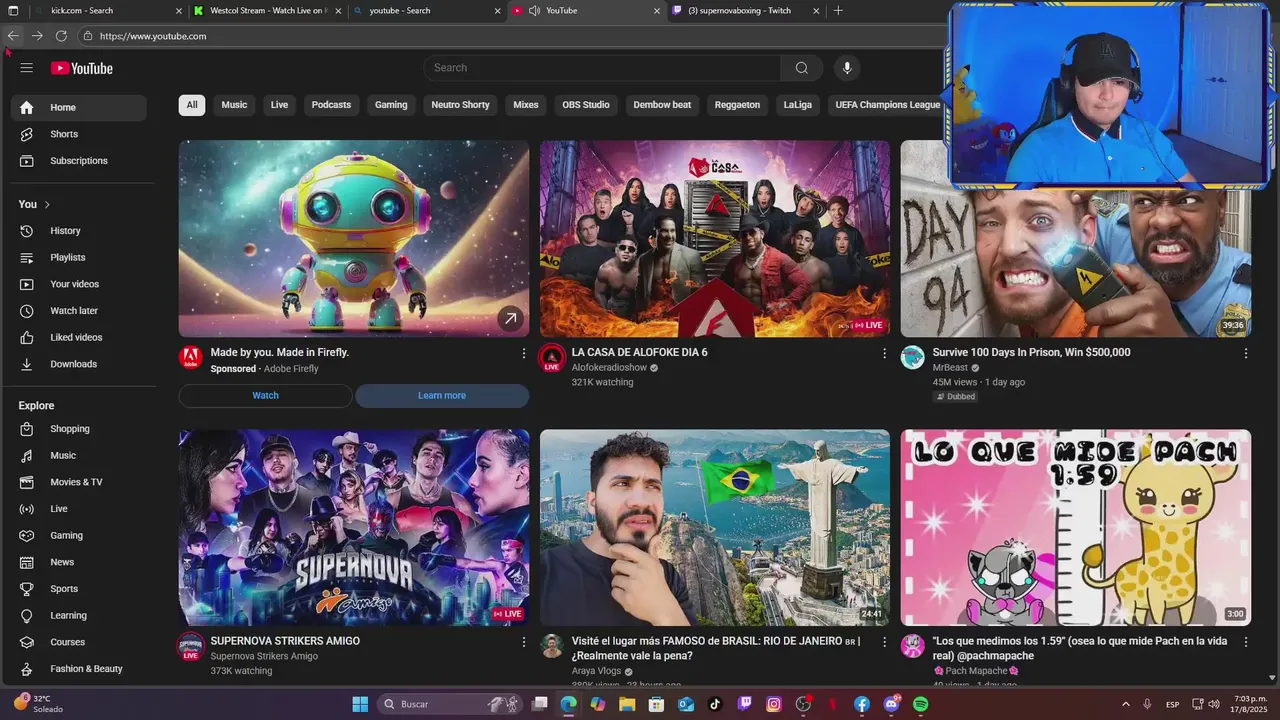Click the YouTube logo
Viewport: 1280px width, 720px height.
coord(82,68)
